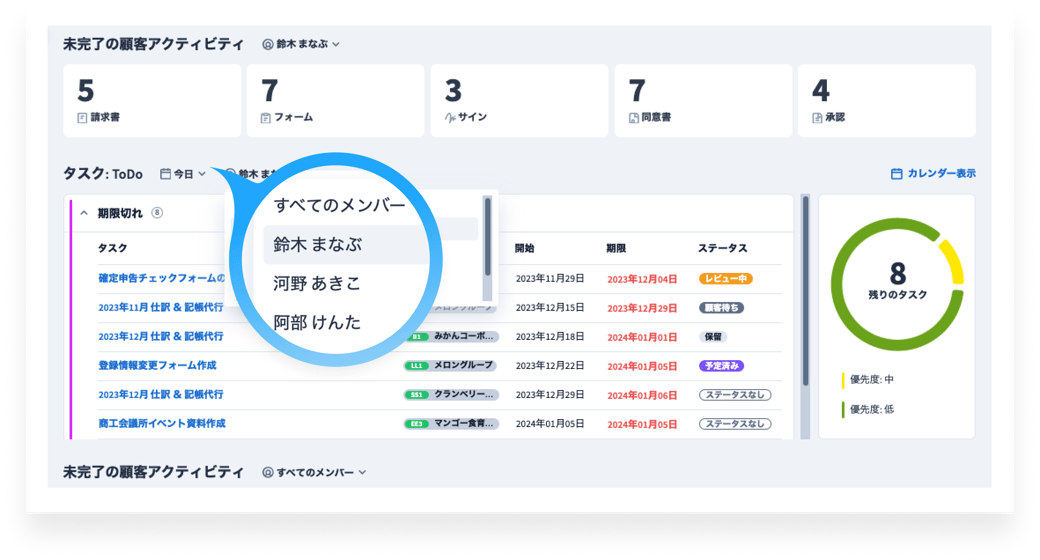The width and height of the screenshot is (1040, 560).
Task: Click the yellow 優先度: 中 legend marker
Action: [843, 380]
